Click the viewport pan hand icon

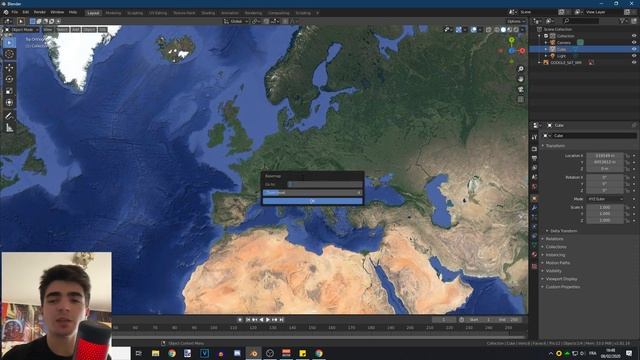coord(521,79)
